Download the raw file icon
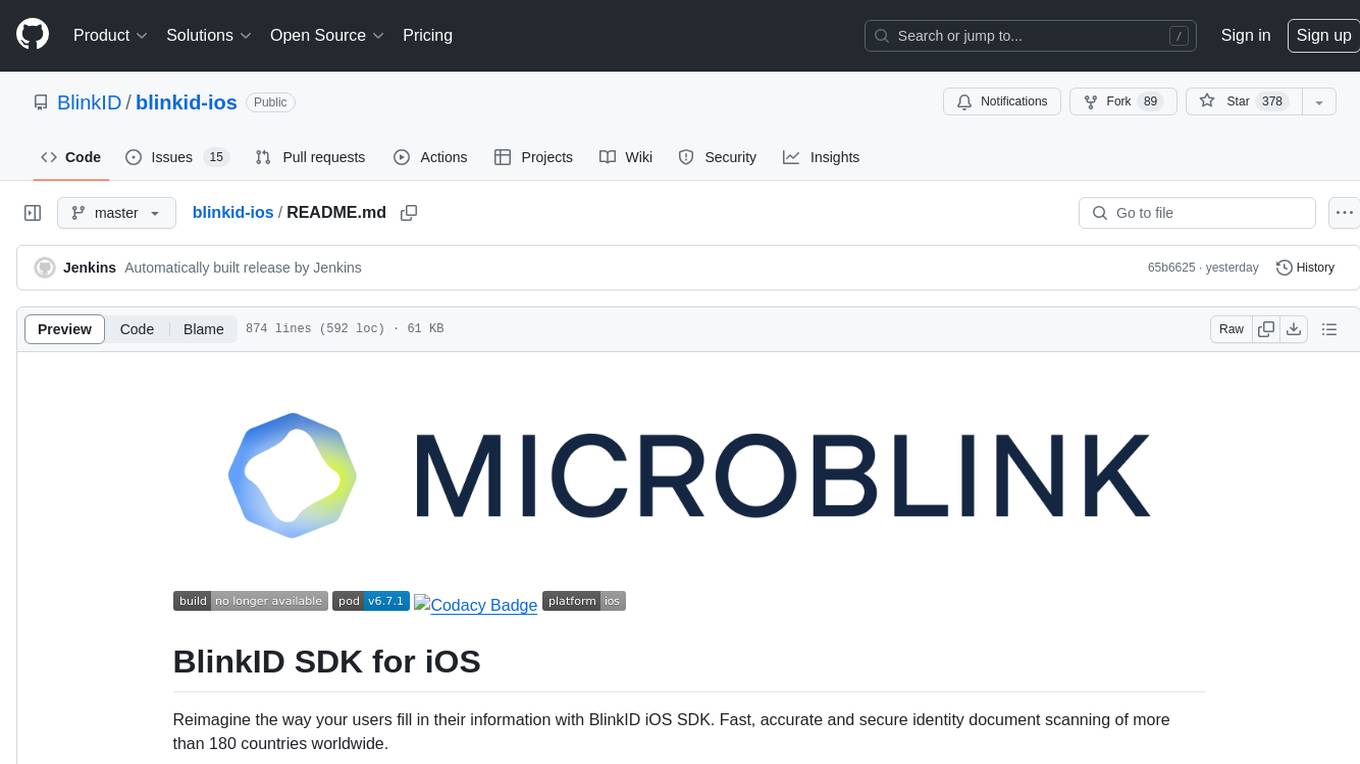This screenshot has height=764, width=1360. (1294, 329)
